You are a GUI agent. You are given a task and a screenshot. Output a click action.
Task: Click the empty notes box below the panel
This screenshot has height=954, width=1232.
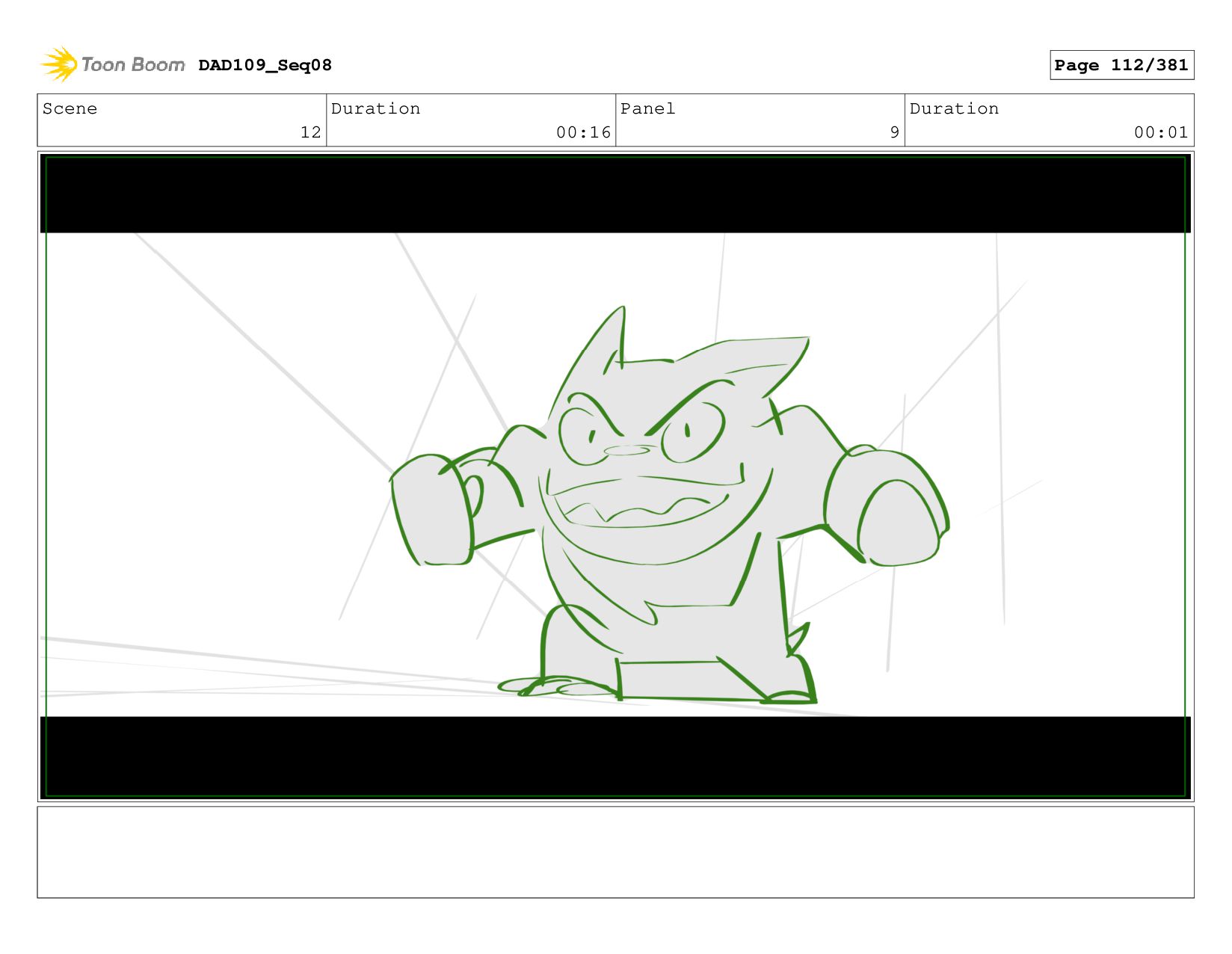[x=615, y=852]
